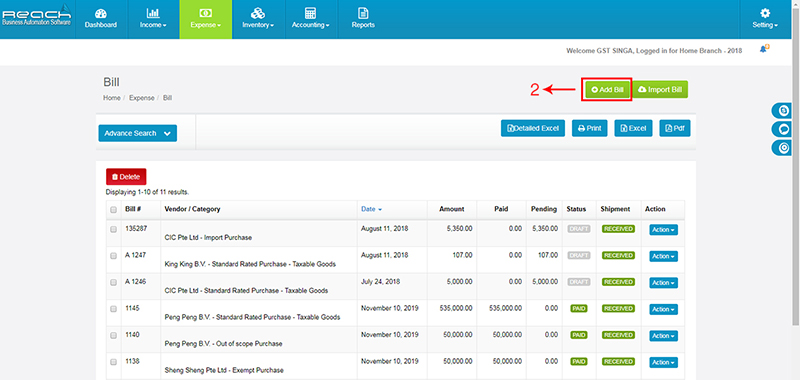Screen dimensions: 800x380
Task: Click the Expense money icon
Action: 206,14
